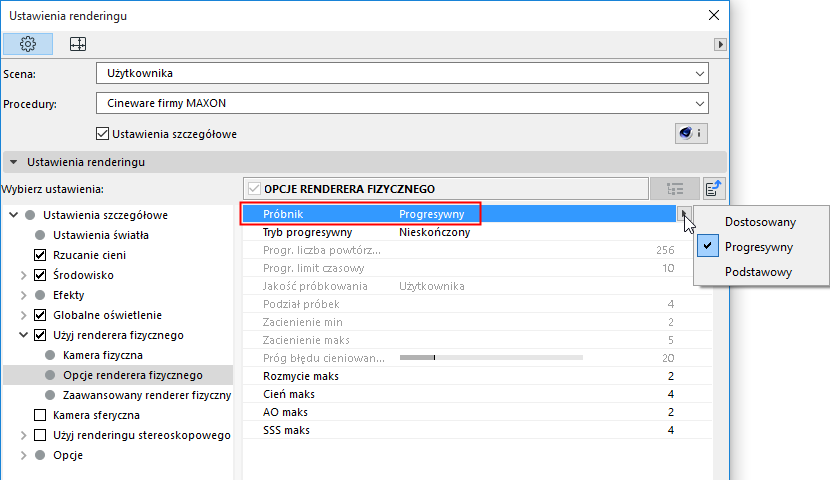Click the Cień maks value 4
The width and height of the screenshot is (830, 480).
point(671,394)
